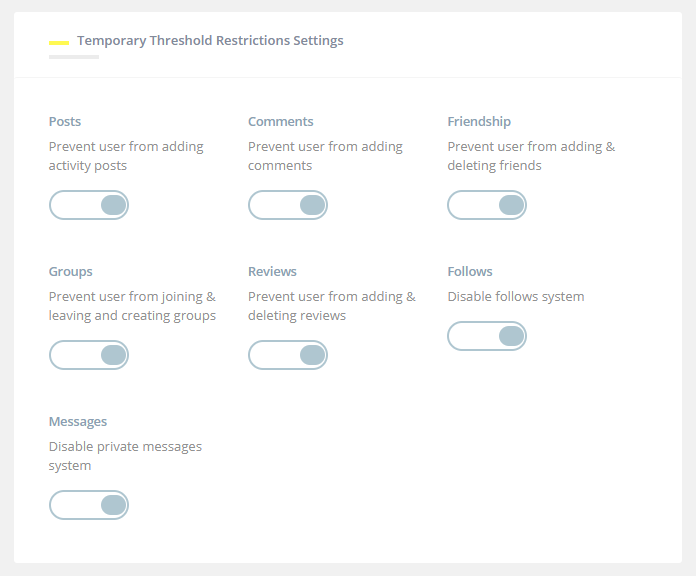Click 'Prevent user from adding comments' text

(x=325, y=156)
